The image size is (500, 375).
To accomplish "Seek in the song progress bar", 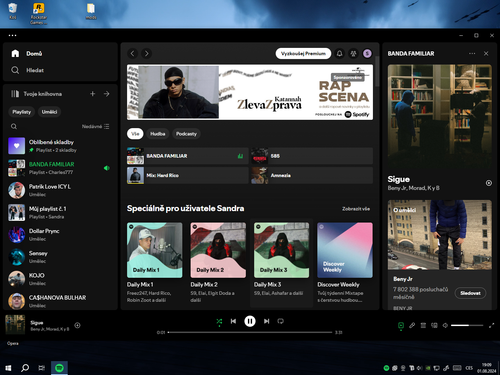I will pos(250,332).
